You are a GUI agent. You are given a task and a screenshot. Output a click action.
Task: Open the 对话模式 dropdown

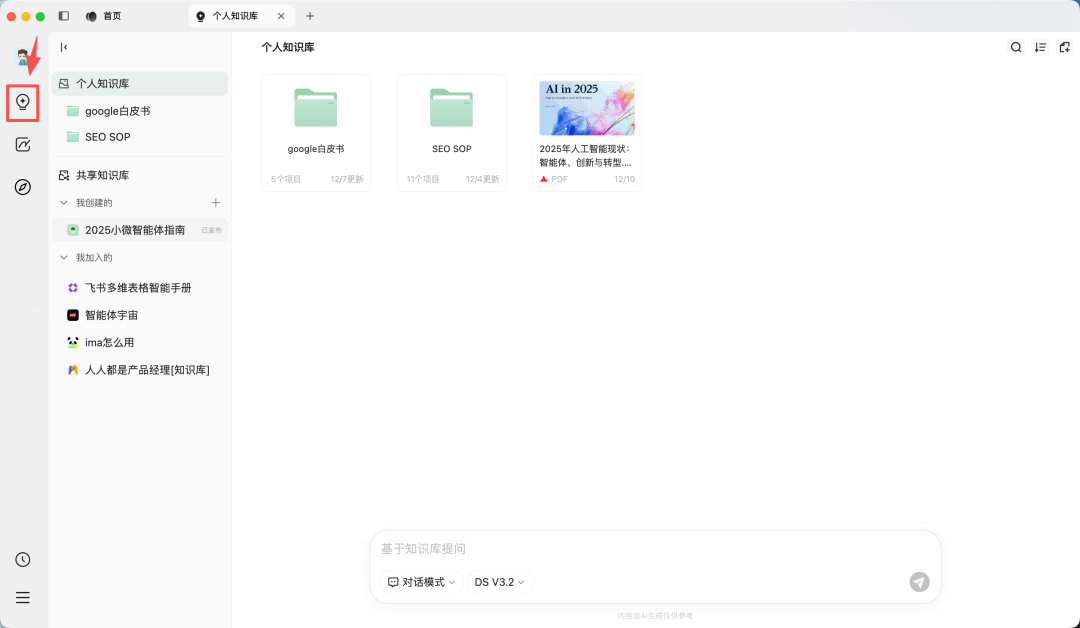coord(420,582)
